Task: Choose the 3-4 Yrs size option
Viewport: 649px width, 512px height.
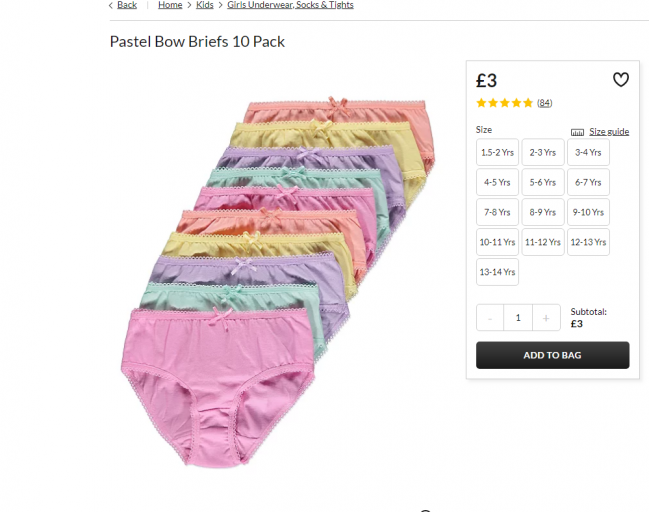Action: (x=588, y=153)
